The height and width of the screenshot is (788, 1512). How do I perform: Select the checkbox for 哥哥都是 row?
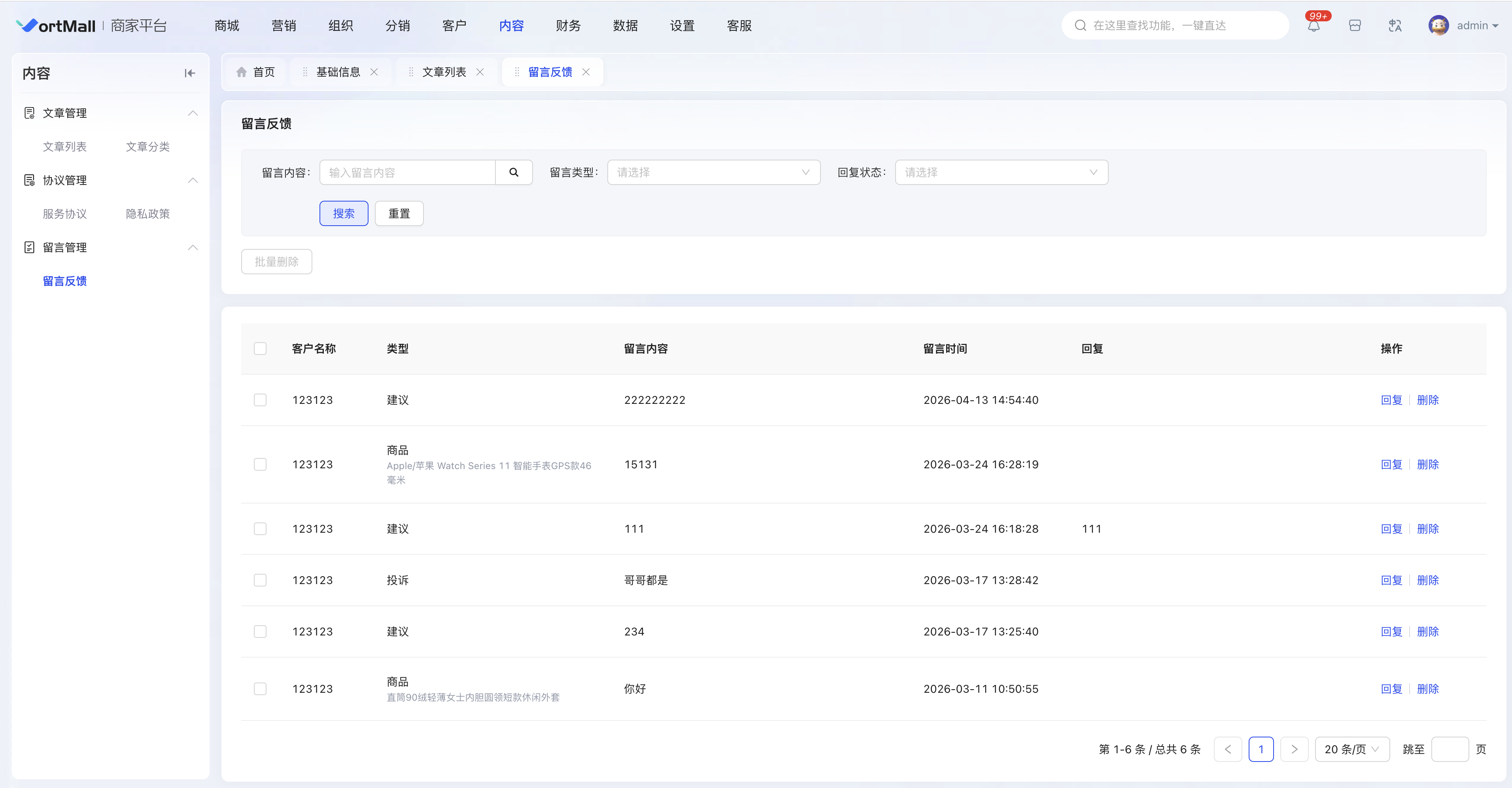tap(260, 580)
